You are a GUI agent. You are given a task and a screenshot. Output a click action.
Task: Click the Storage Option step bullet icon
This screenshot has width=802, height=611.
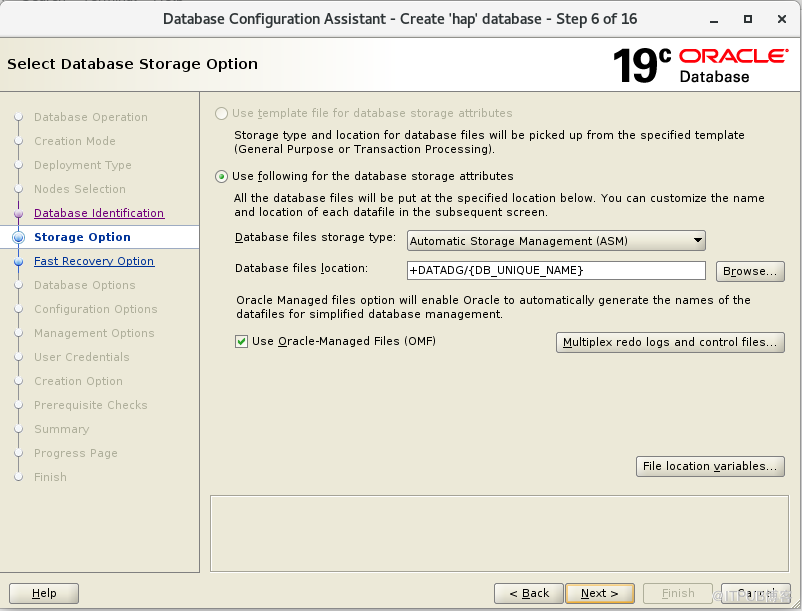[x=18, y=237]
